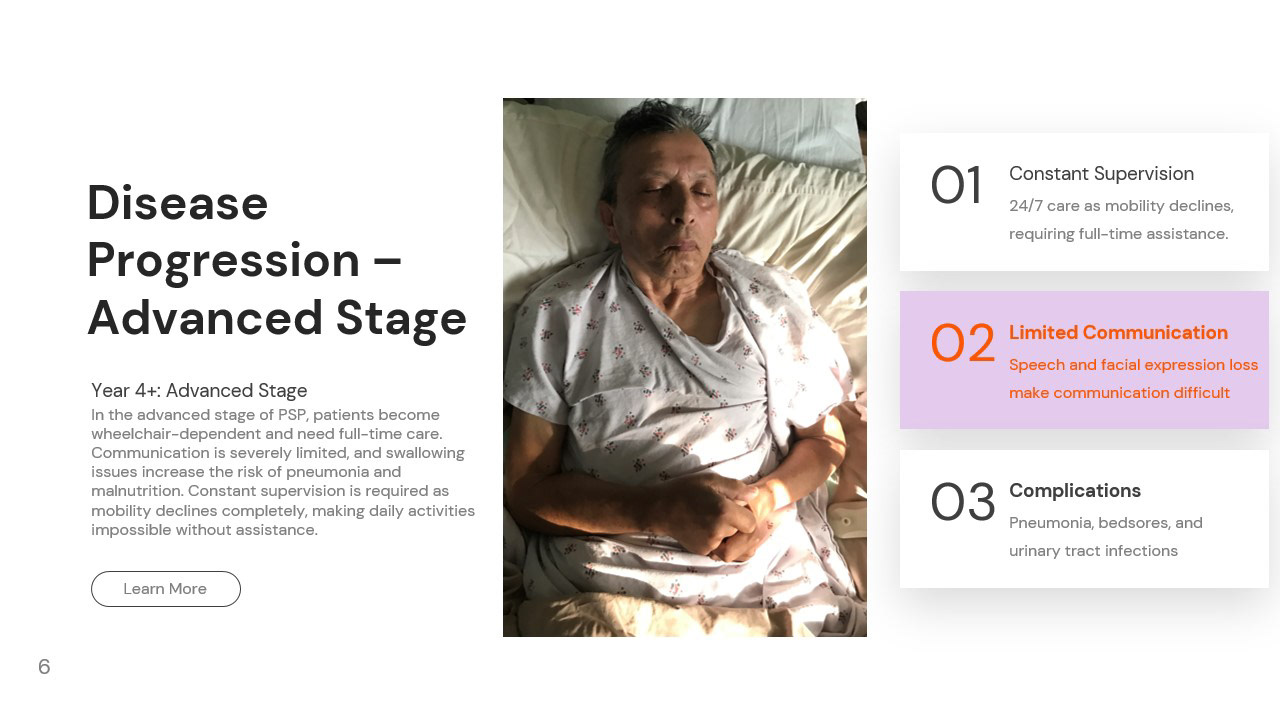1280x720 pixels.
Task: Click the urinary tract infections line
Action: click(1093, 551)
